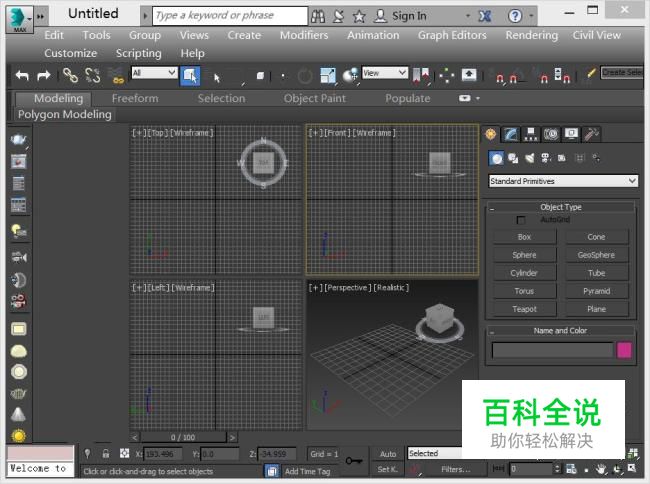650x484 pixels.
Task: Toggle the selection lock icon in status bar
Action: 106,453
